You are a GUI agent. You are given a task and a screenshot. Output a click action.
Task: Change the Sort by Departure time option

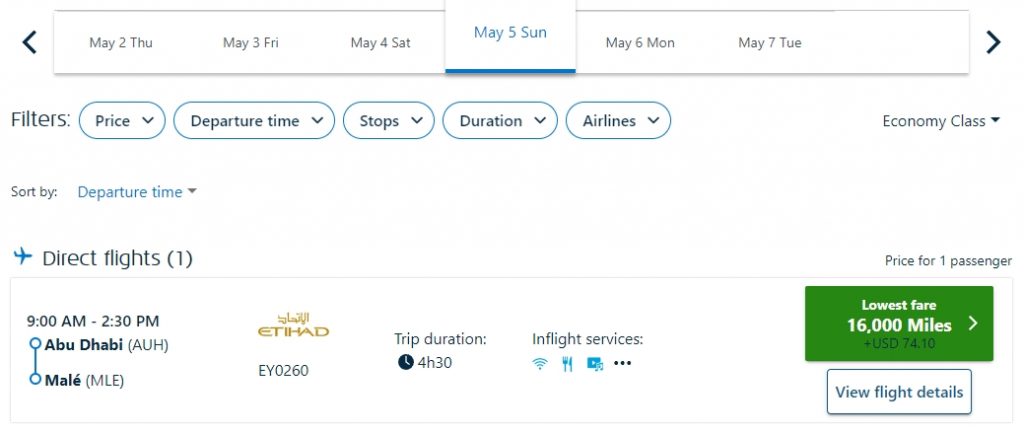pyautogui.click(x=137, y=192)
